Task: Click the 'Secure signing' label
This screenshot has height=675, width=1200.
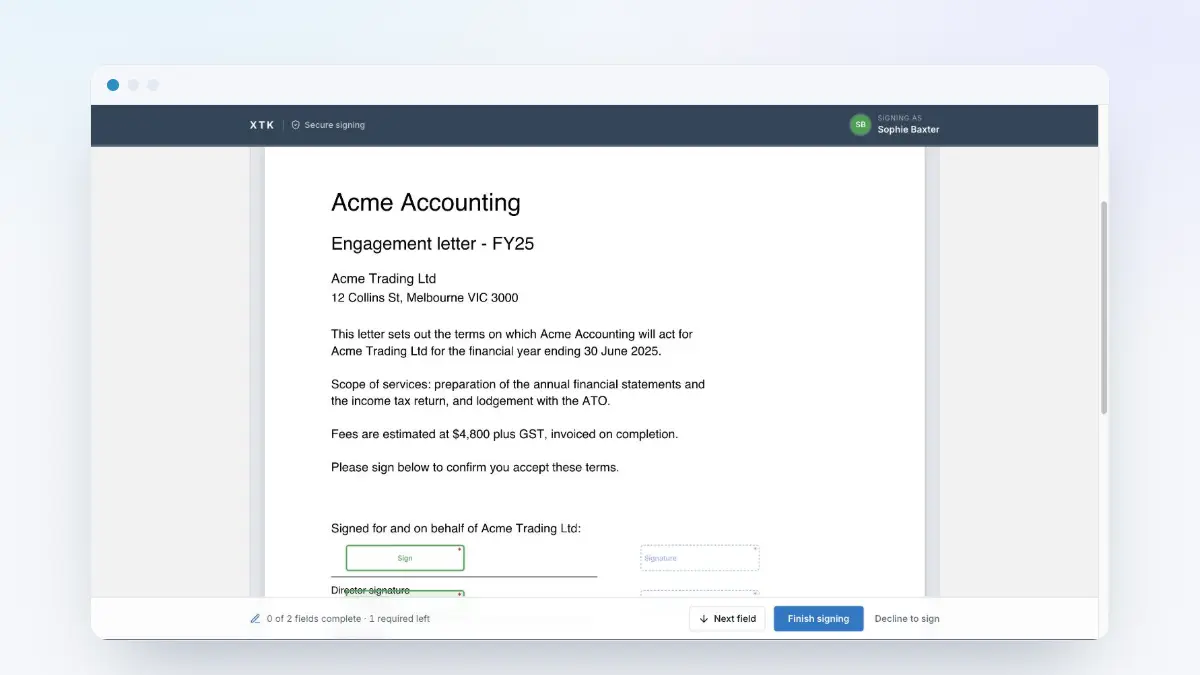Action: click(x=335, y=125)
